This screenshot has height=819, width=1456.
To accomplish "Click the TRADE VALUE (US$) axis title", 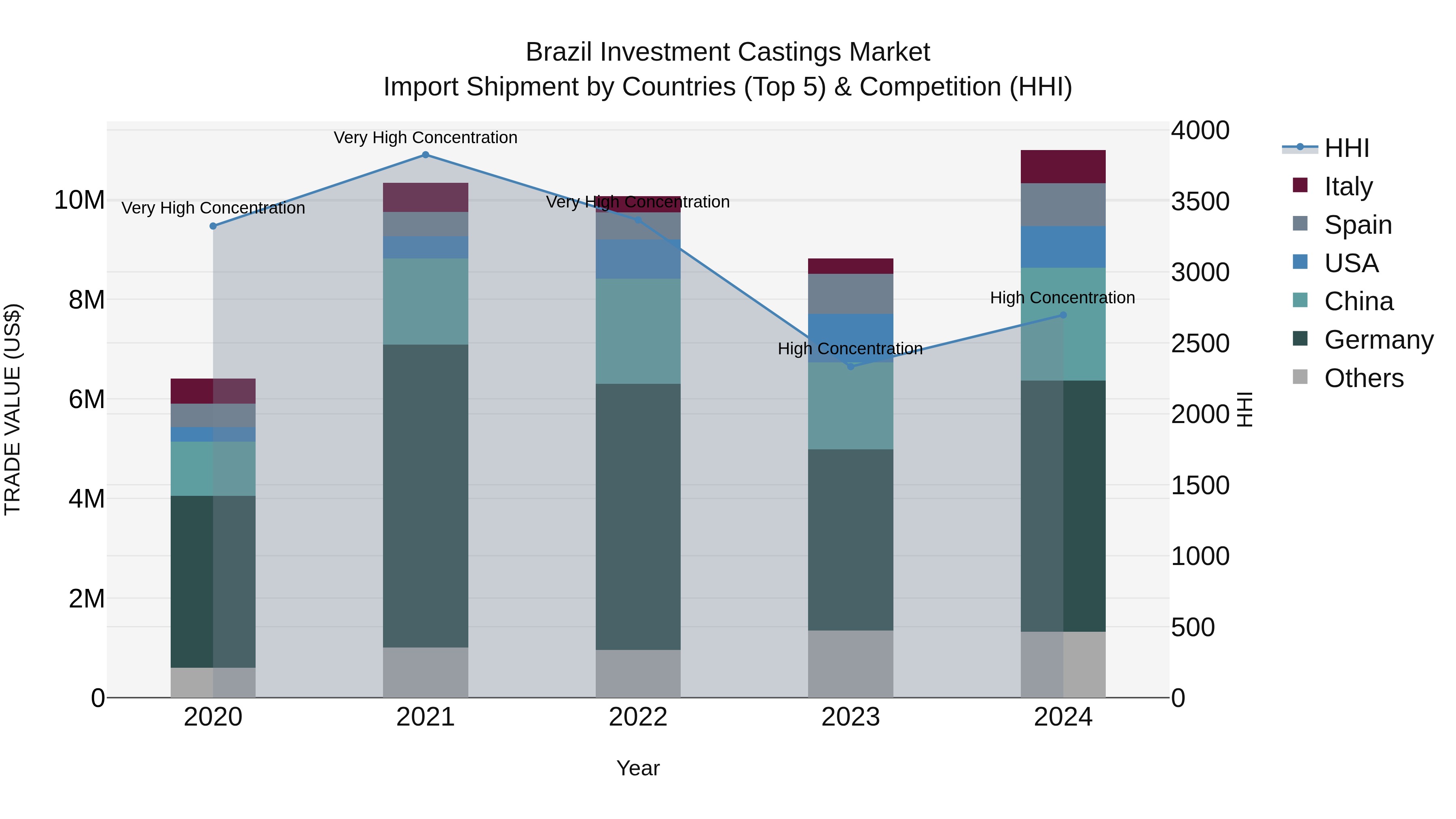I will click(13, 409).
